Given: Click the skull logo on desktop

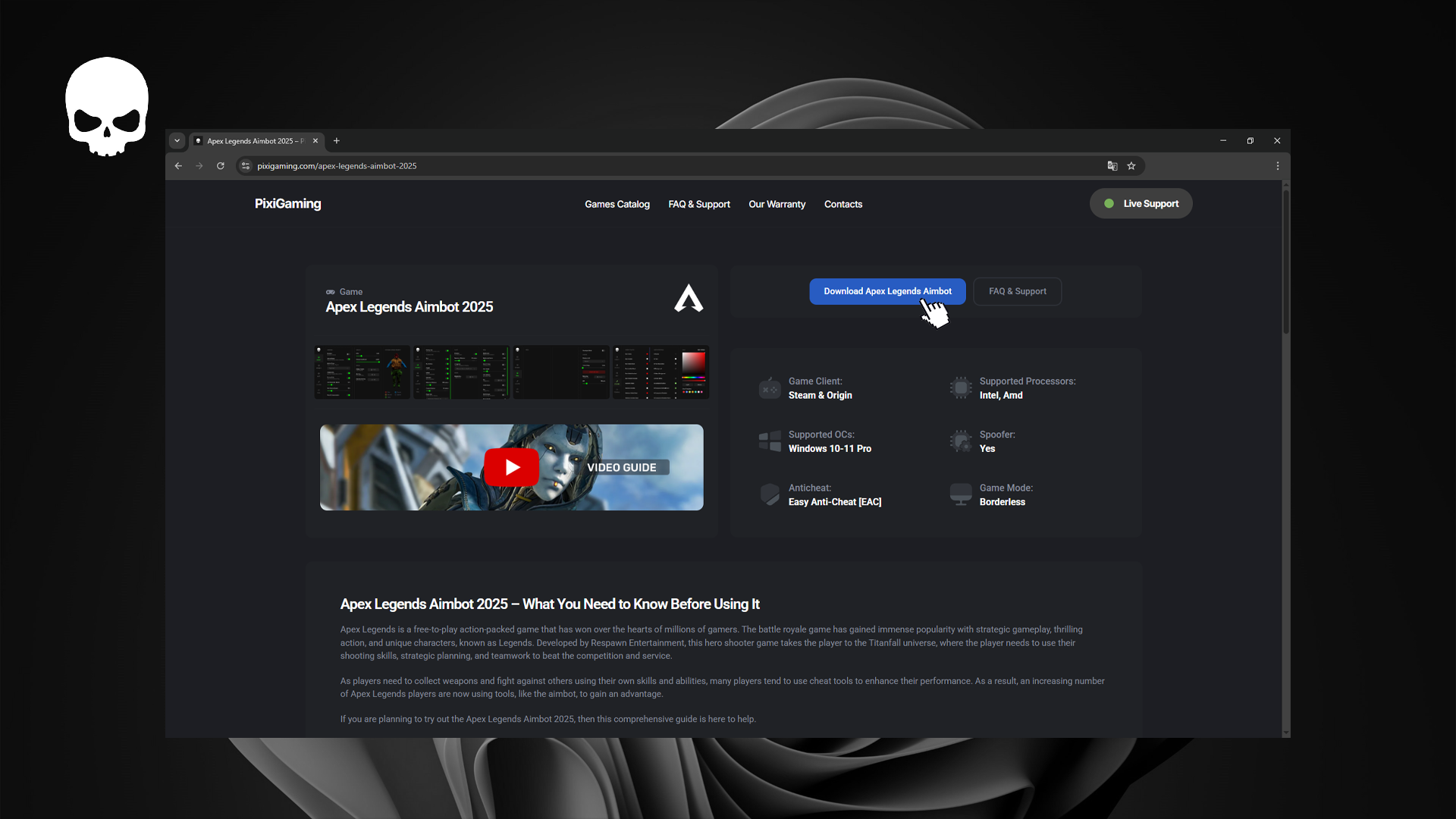Looking at the screenshot, I should click(x=107, y=107).
